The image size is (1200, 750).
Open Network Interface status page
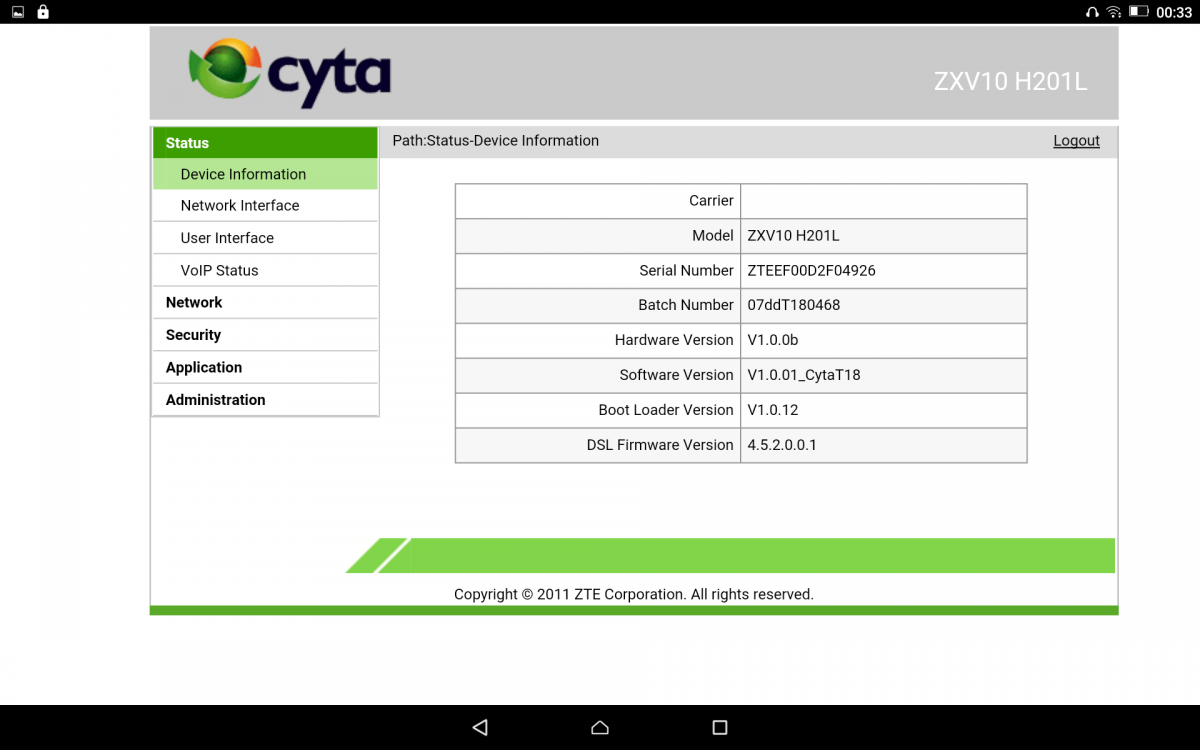[265, 206]
